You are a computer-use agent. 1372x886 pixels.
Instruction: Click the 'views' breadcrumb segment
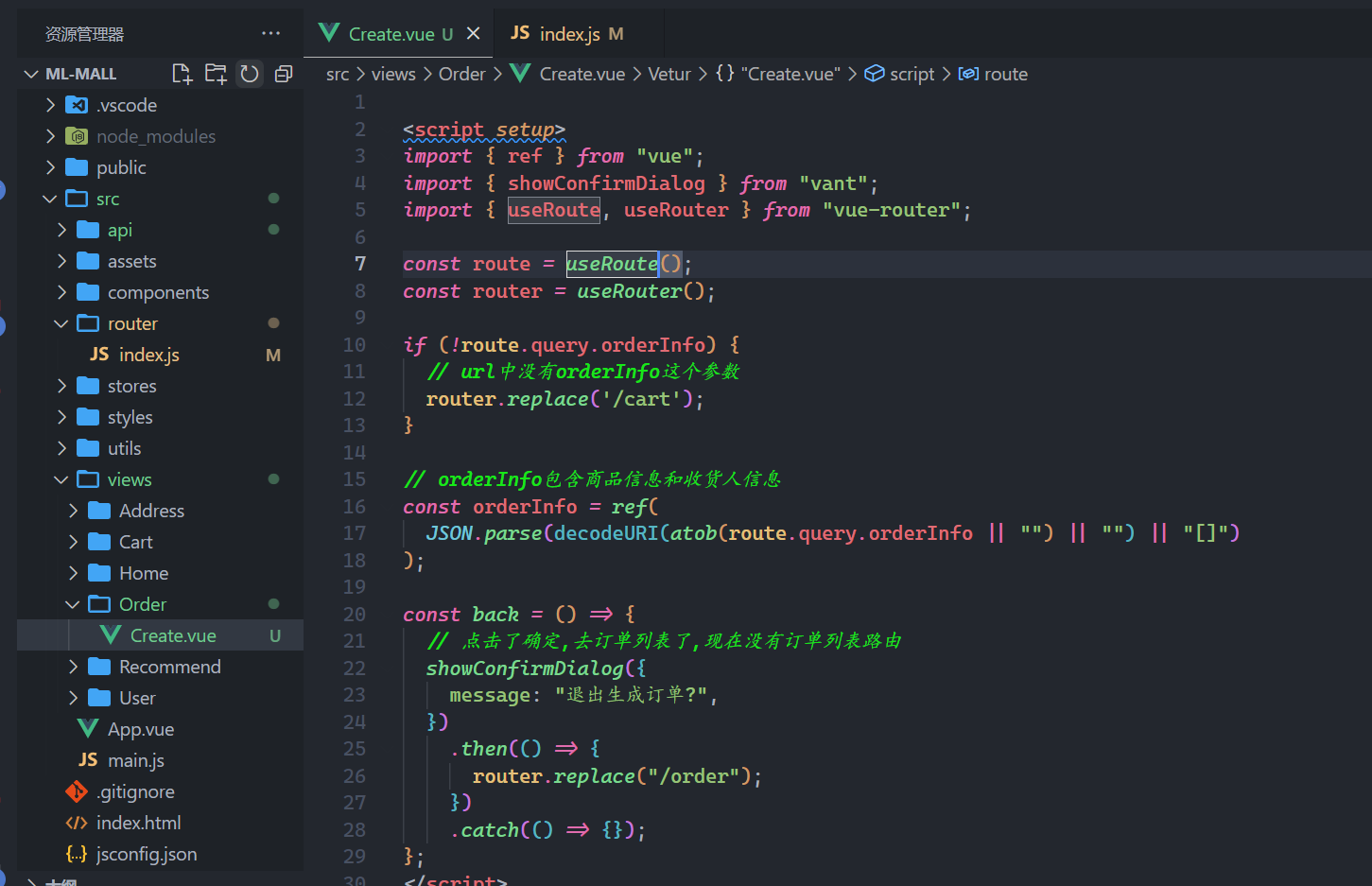pos(393,74)
